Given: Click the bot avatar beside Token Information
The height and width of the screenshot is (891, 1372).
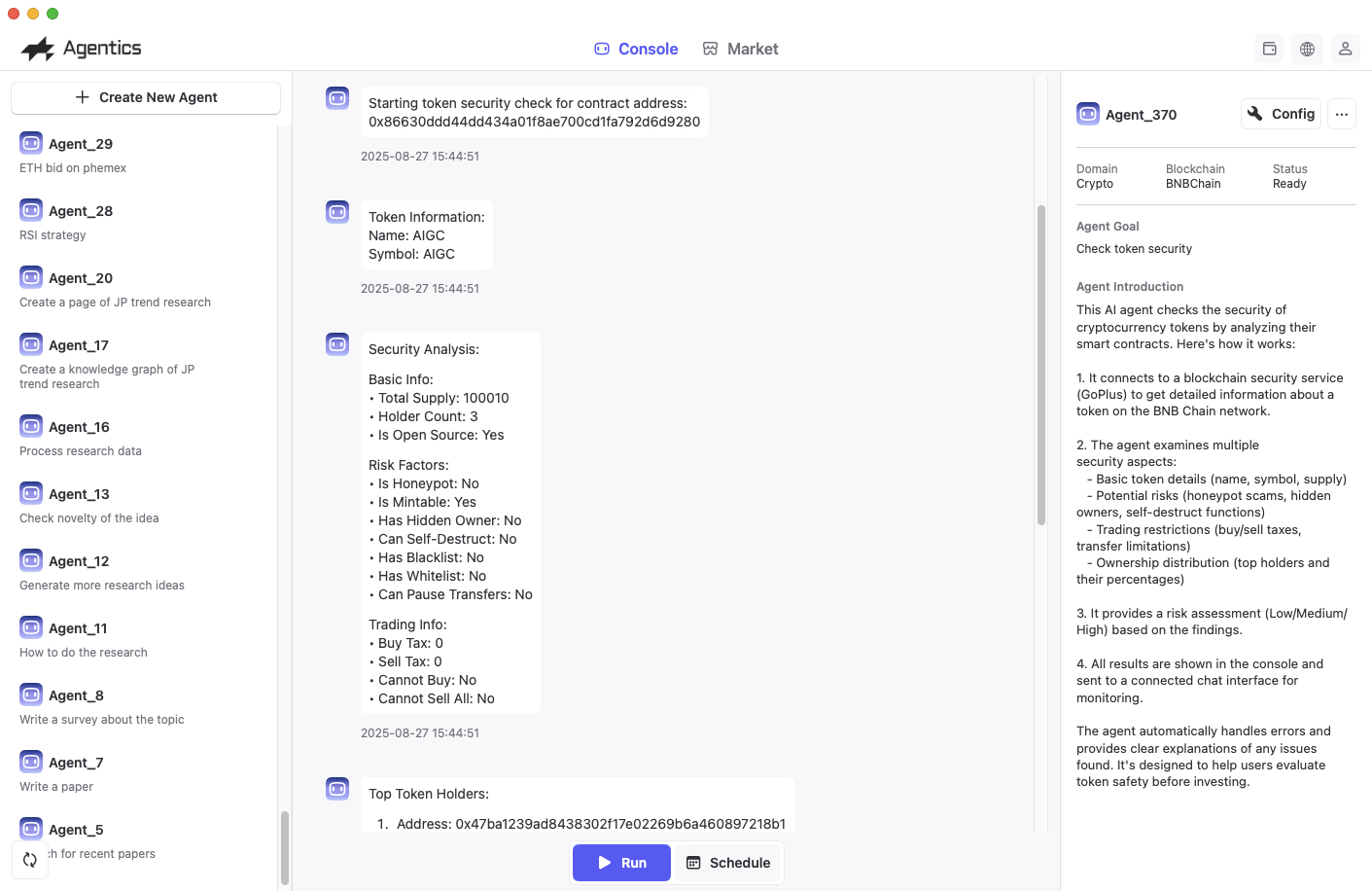Looking at the screenshot, I should [x=337, y=212].
